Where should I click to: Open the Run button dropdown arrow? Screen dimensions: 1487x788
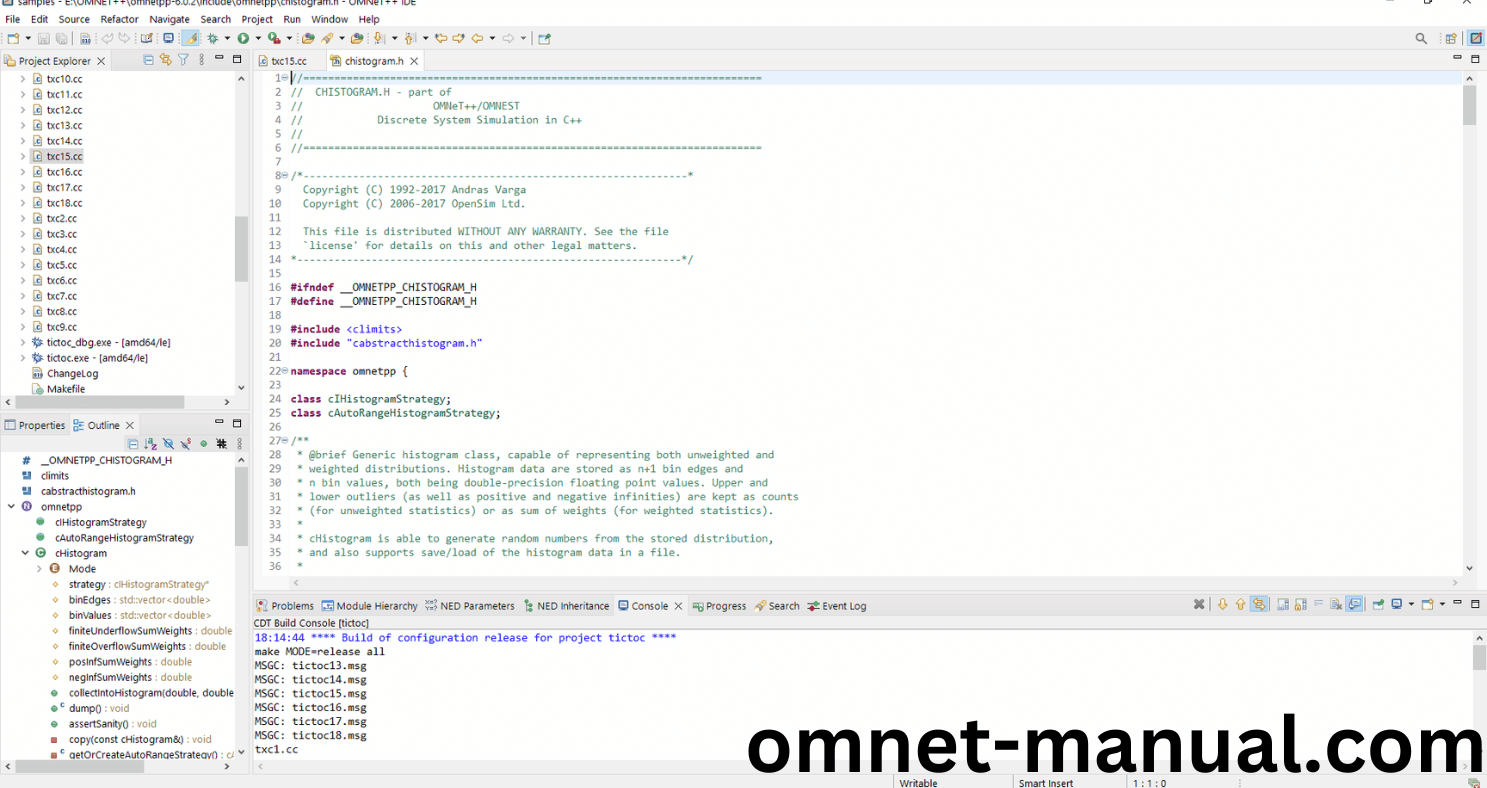pos(256,38)
